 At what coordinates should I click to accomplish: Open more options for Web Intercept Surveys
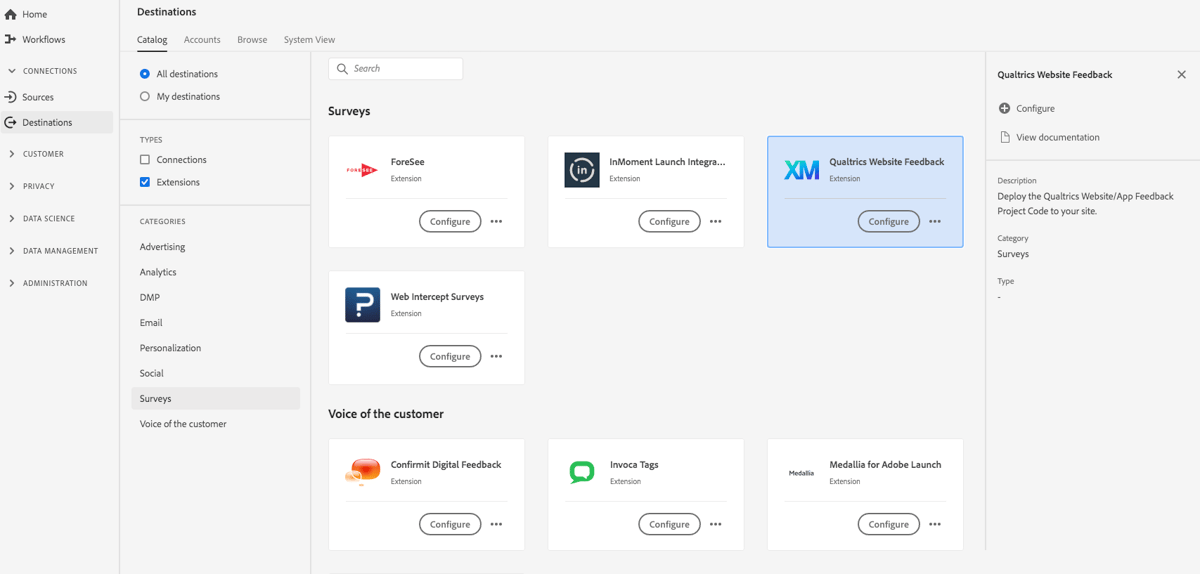pos(496,356)
